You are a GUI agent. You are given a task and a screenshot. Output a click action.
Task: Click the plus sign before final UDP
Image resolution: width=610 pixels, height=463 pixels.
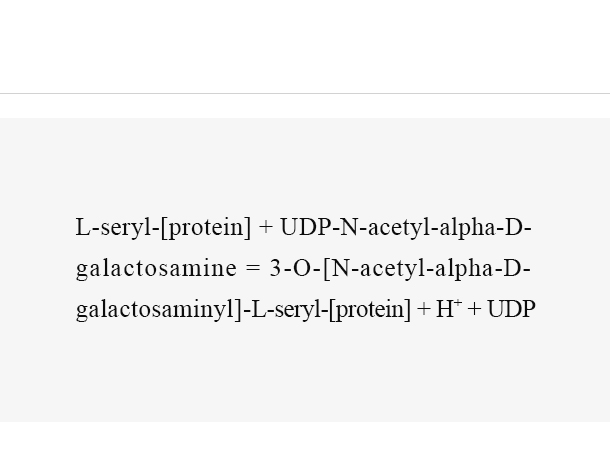click(x=475, y=309)
